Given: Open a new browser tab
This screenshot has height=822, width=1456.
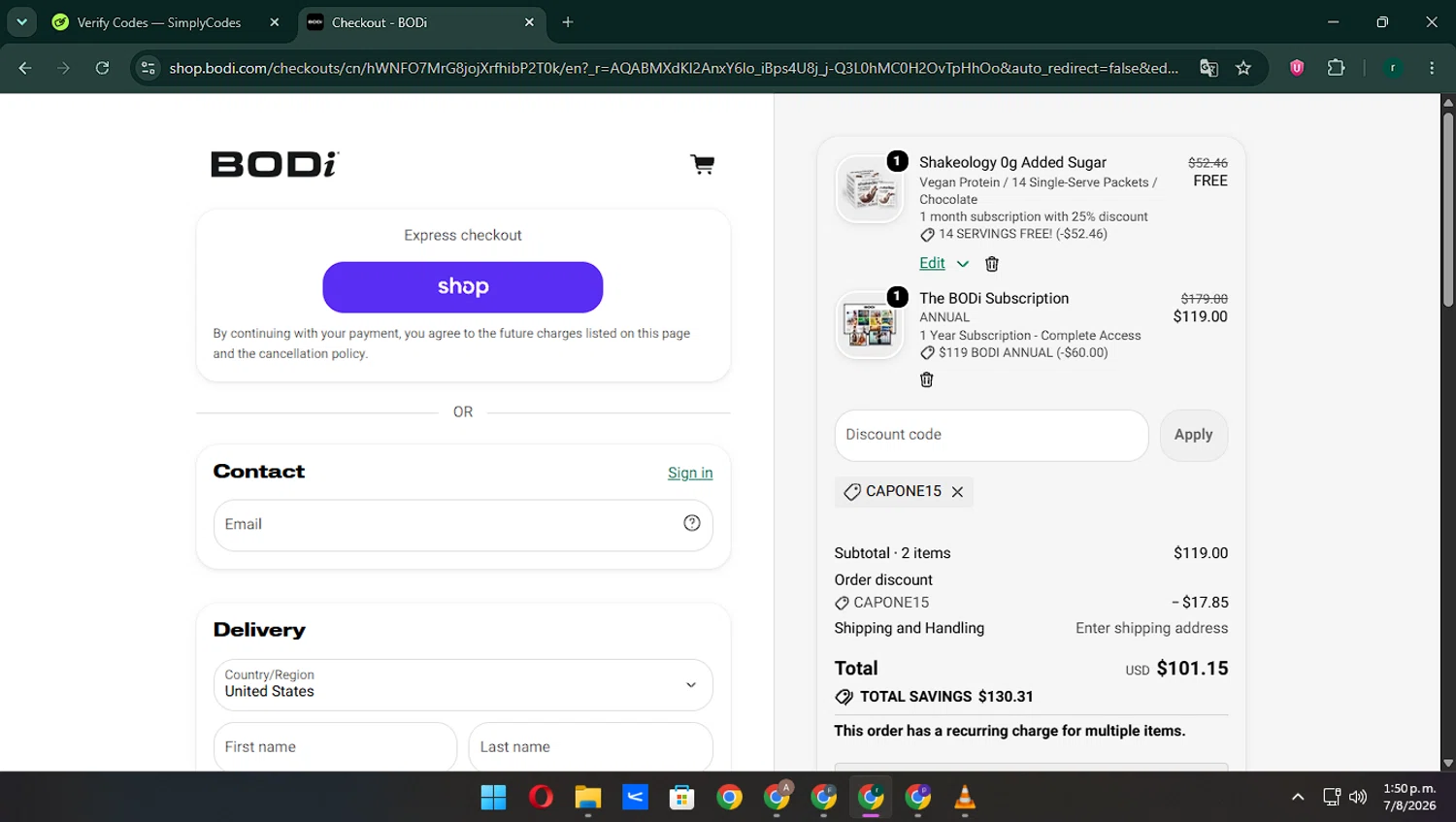Looking at the screenshot, I should [568, 22].
